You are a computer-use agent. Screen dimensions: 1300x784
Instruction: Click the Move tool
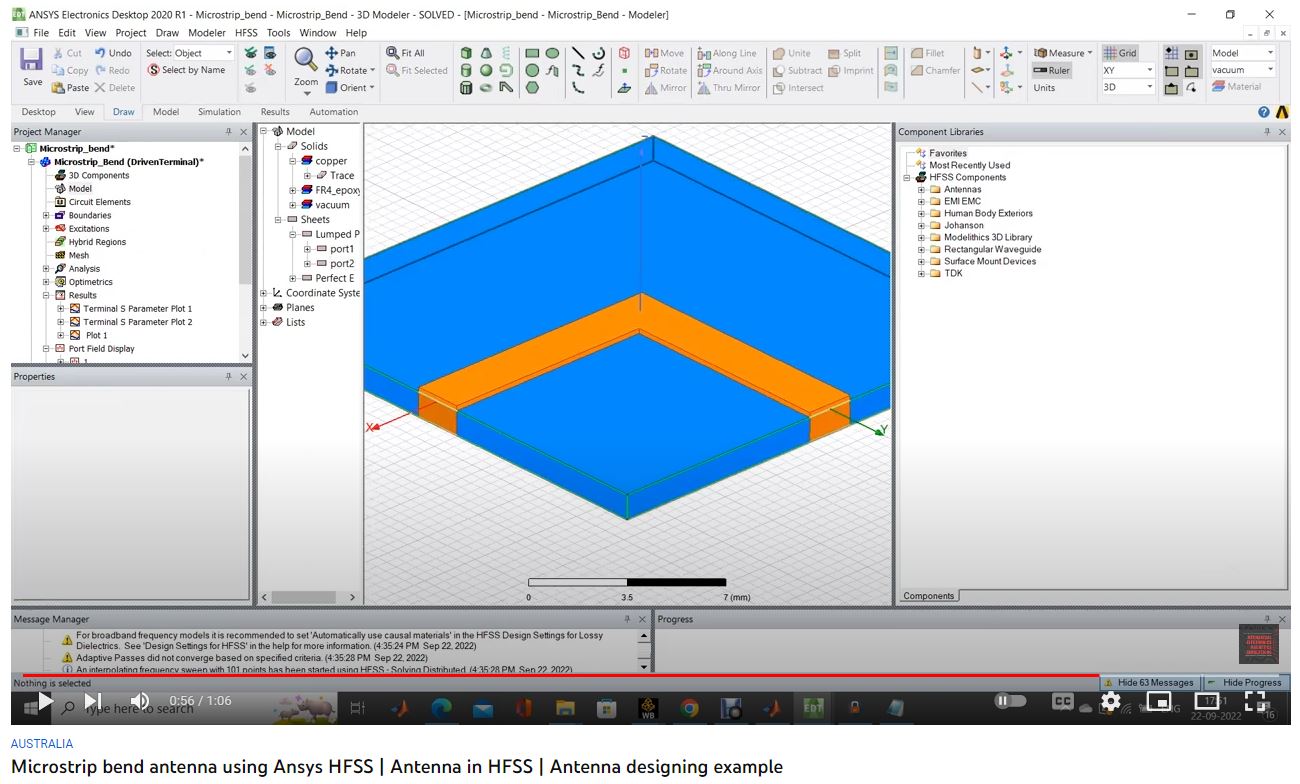[x=665, y=53]
